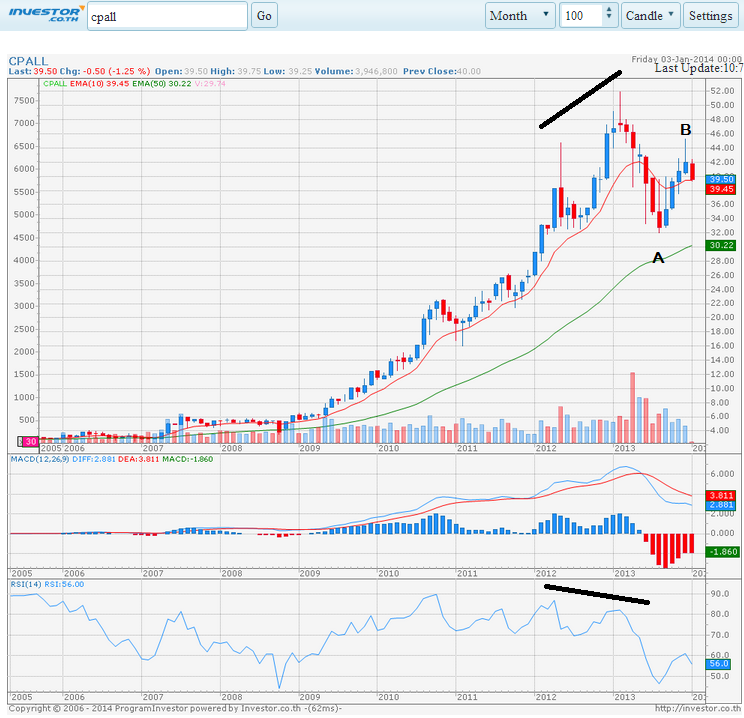Click the red 3.811 MACD axis tag

(x=721, y=495)
